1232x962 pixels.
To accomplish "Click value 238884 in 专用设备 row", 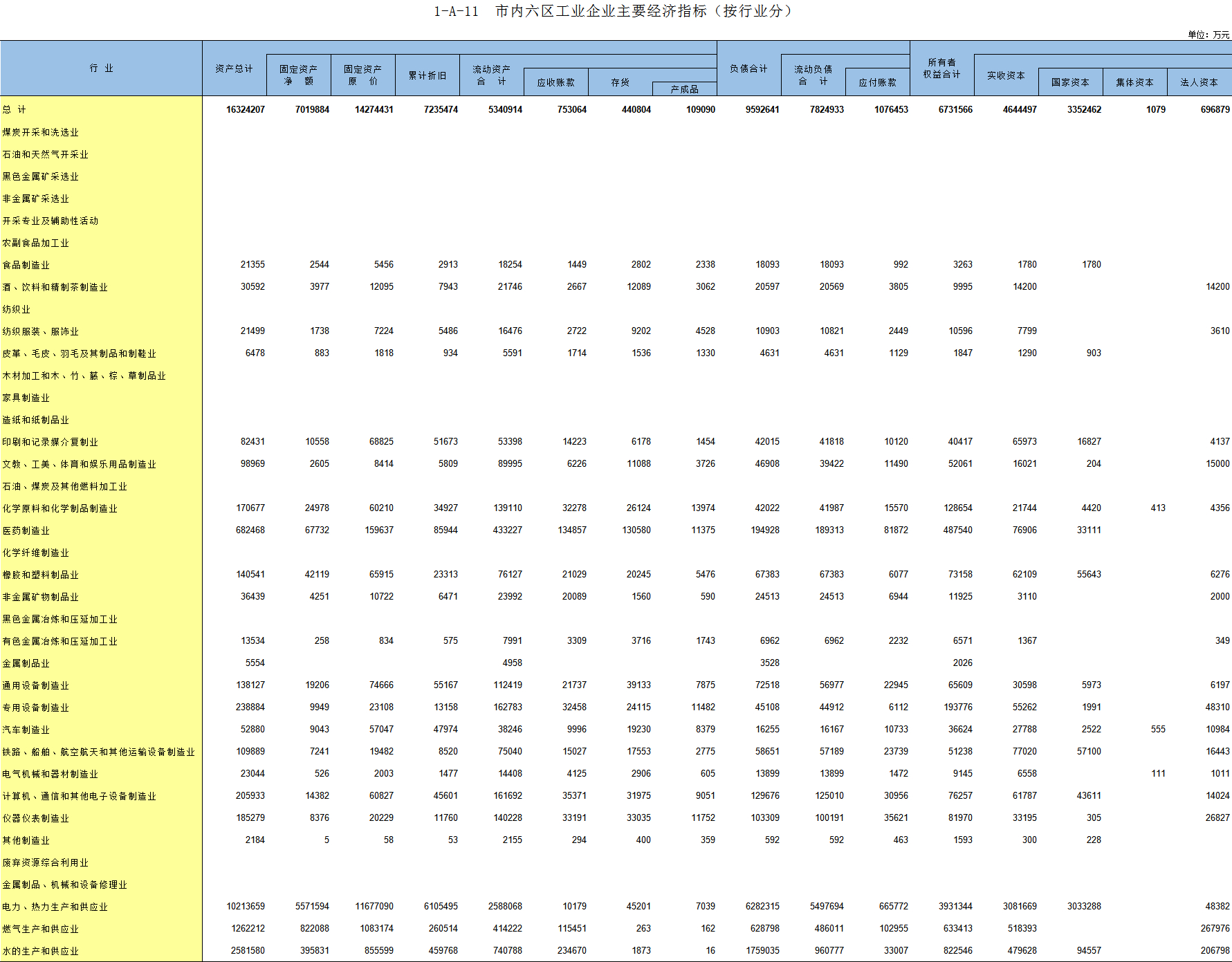I will (250, 707).
